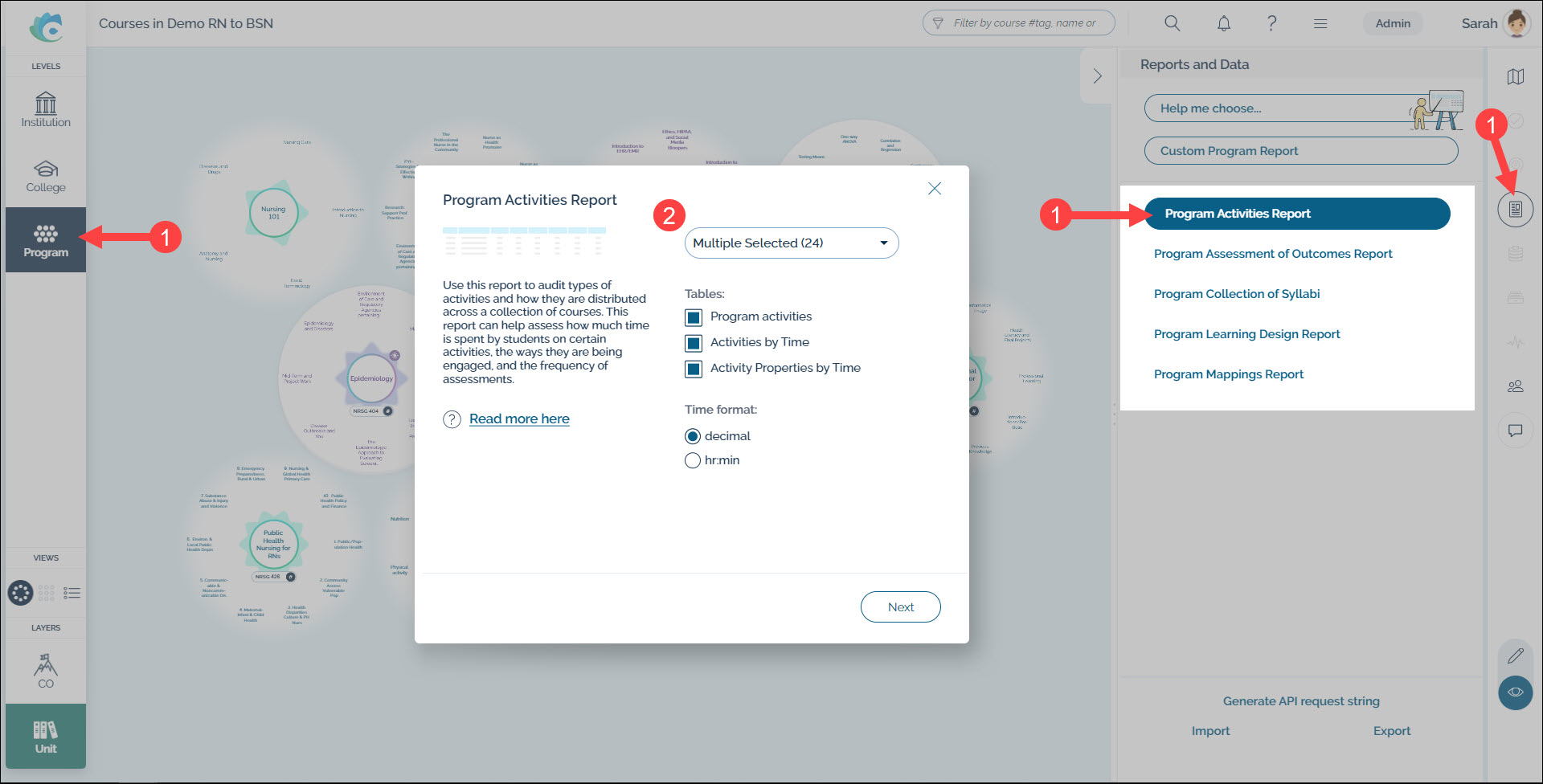Image resolution: width=1543 pixels, height=784 pixels.
Task: Open the help question mark
Action: point(1271,23)
